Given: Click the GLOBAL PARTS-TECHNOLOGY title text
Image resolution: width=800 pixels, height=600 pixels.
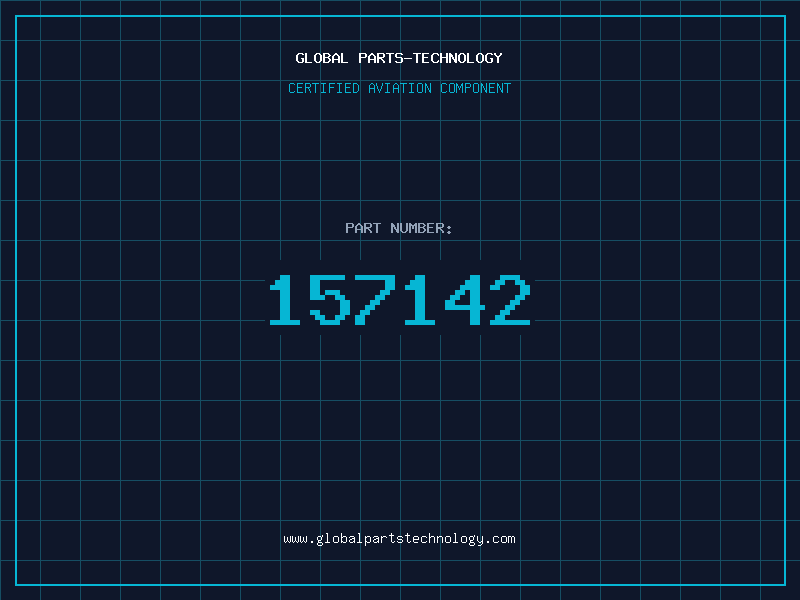Looking at the screenshot, I should click(399, 58).
